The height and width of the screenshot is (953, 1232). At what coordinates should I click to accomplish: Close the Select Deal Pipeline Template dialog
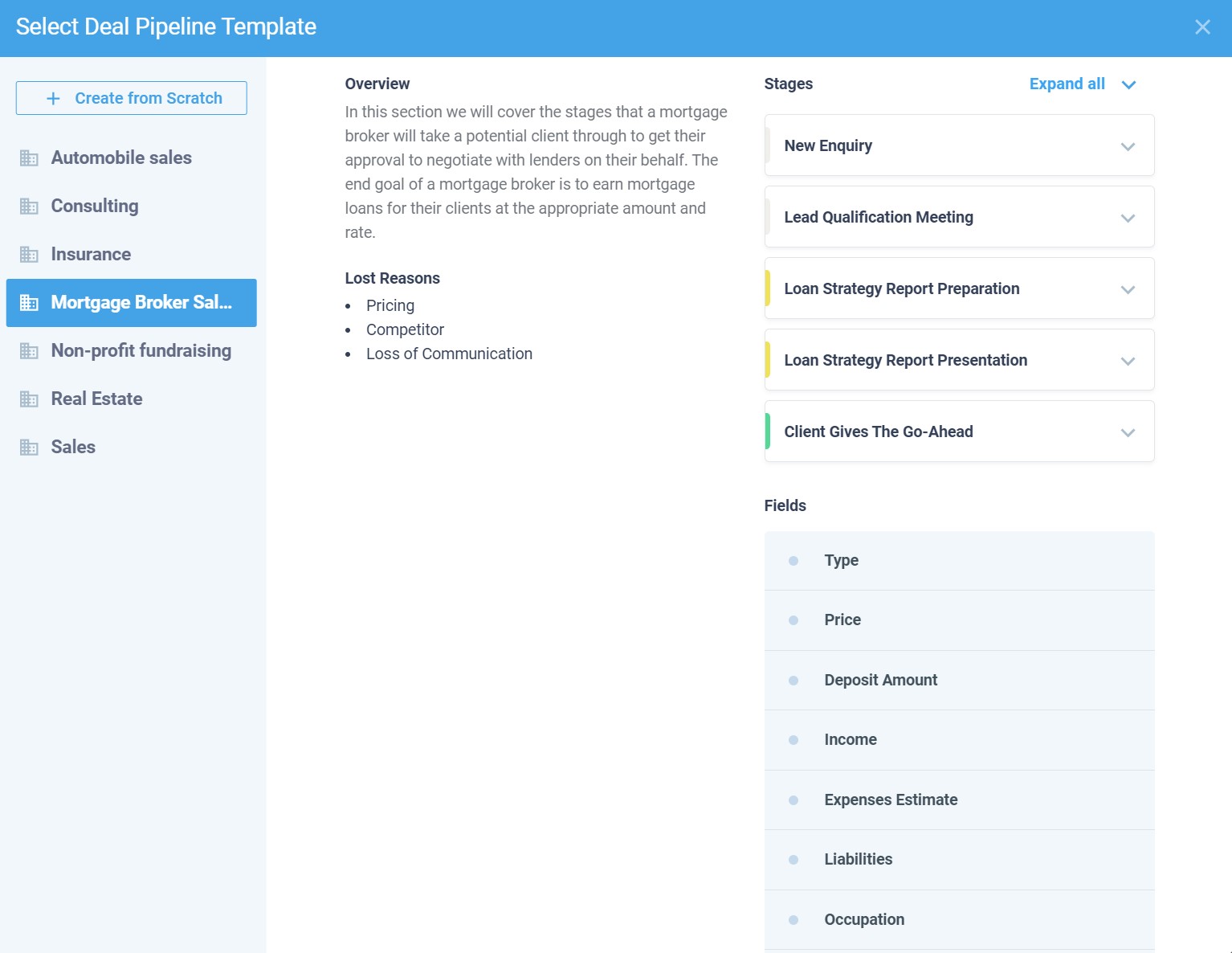[x=1202, y=27]
